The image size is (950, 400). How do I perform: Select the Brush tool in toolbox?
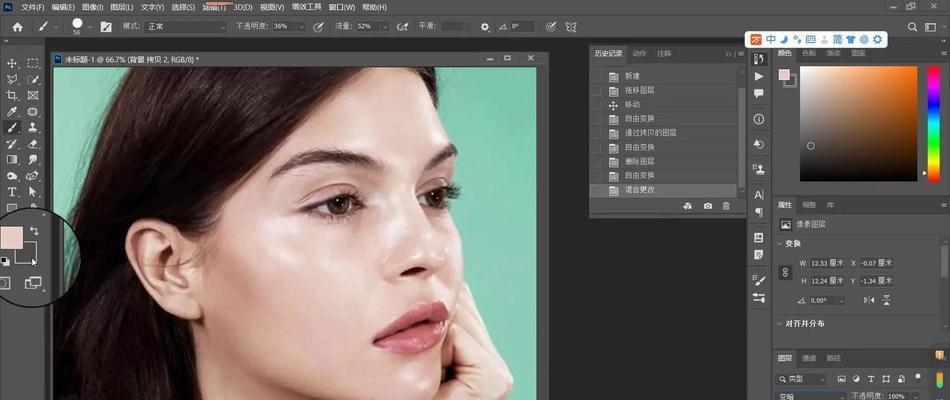[x=12, y=128]
